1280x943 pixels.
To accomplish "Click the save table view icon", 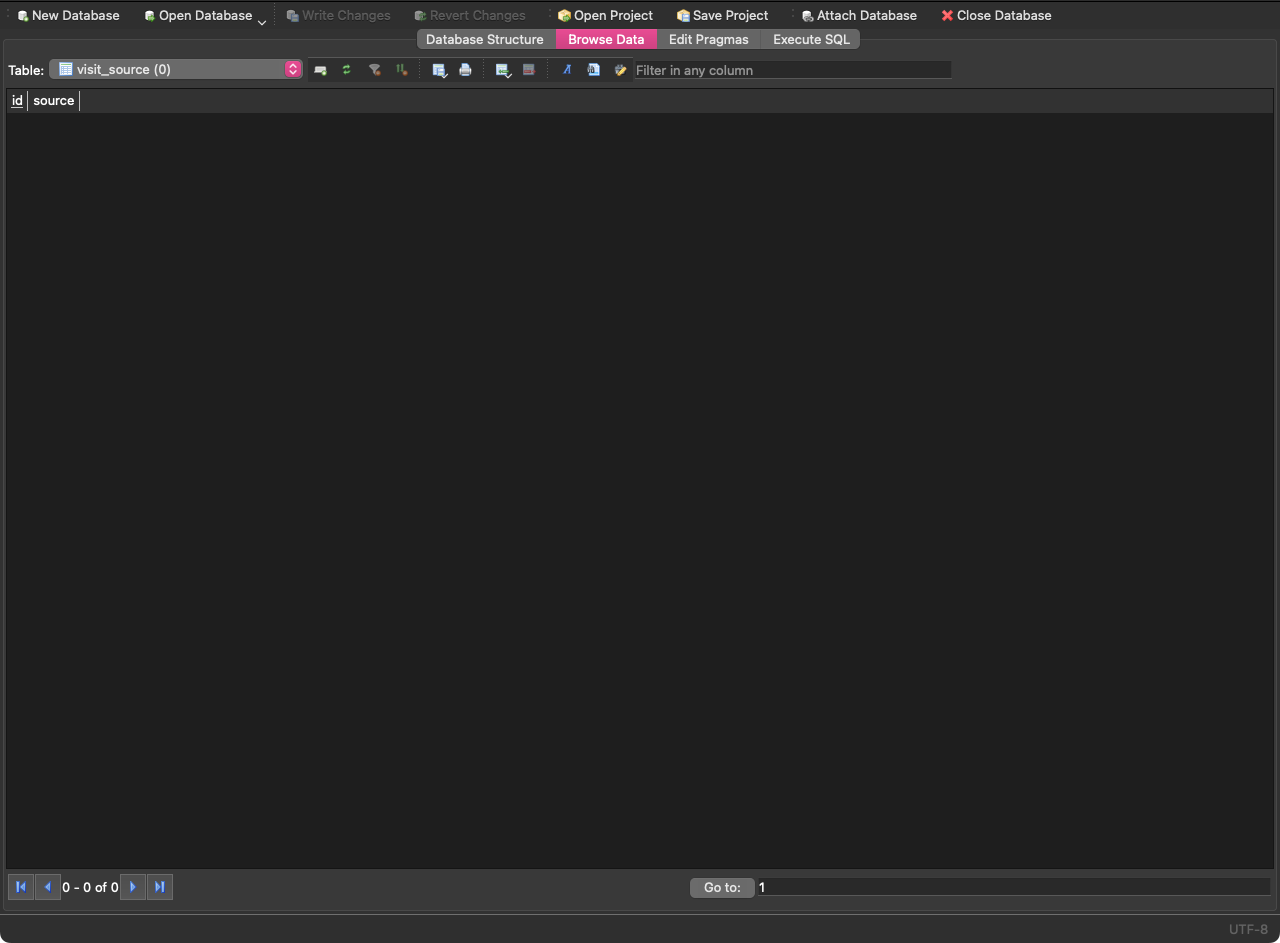I will [439, 70].
